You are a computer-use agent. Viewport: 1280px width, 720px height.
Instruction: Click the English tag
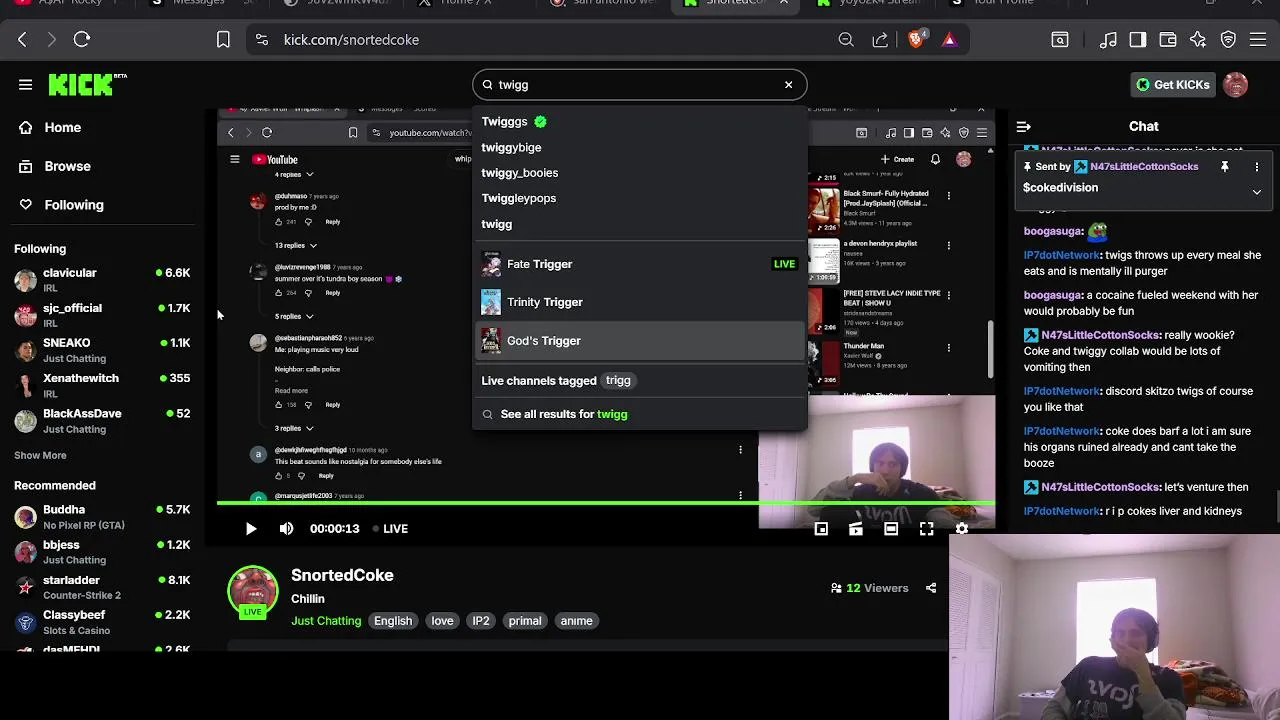click(393, 621)
